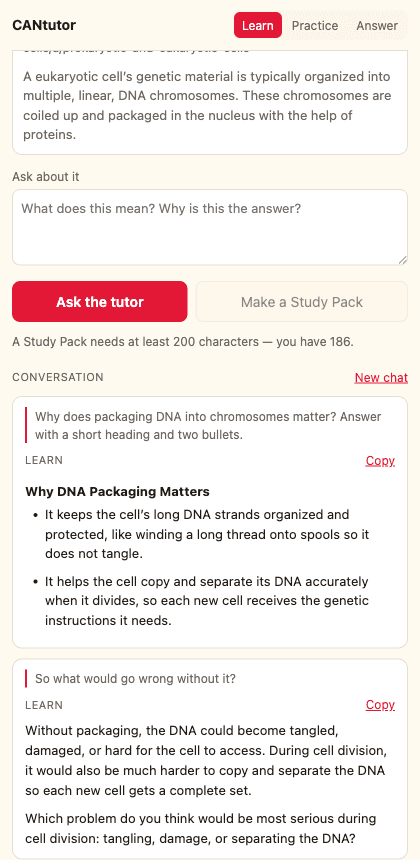Click the Why DNA Packaging Matters heading
Image resolution: width=420 pixels, height=860 pixels.
coord(117,491)
